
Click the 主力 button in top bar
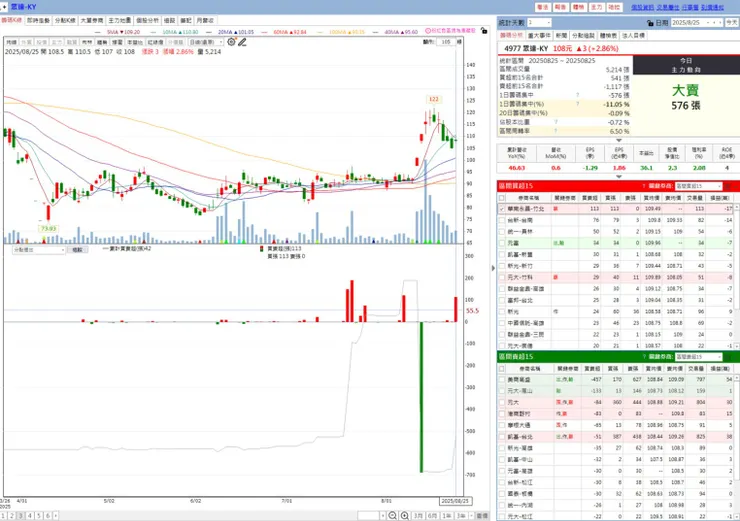(597, 7)
